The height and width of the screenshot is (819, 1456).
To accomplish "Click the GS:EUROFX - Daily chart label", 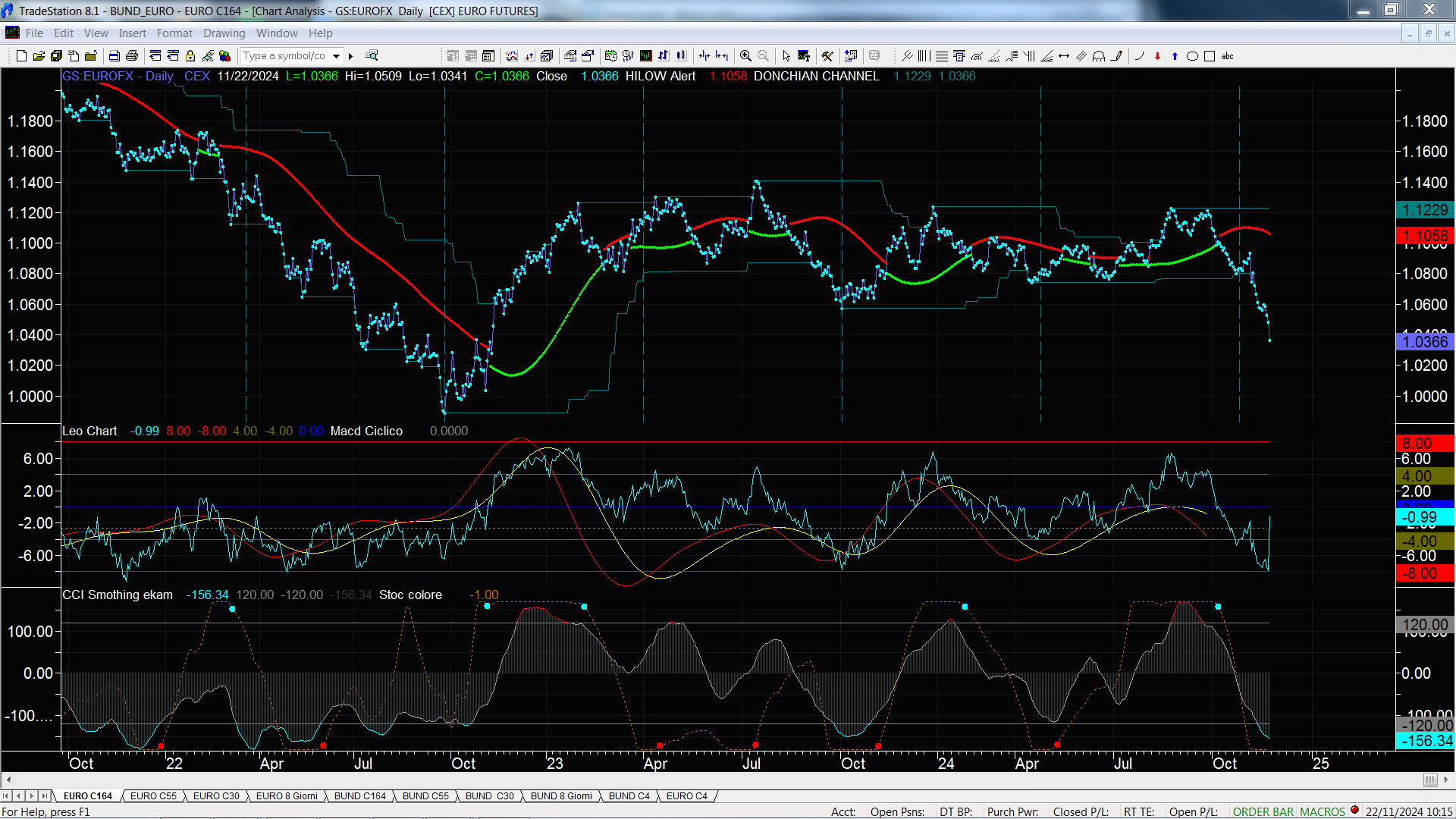I will [x=118, y=76].
